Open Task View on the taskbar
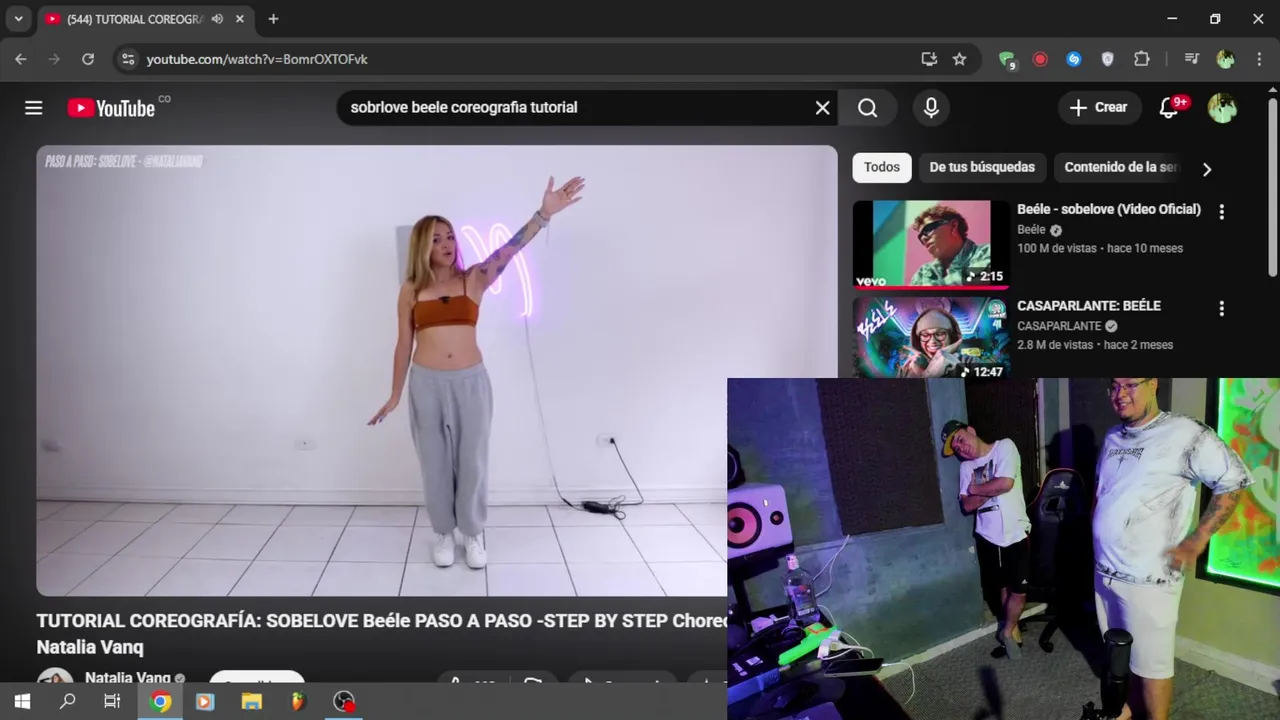 pos(112,702)
